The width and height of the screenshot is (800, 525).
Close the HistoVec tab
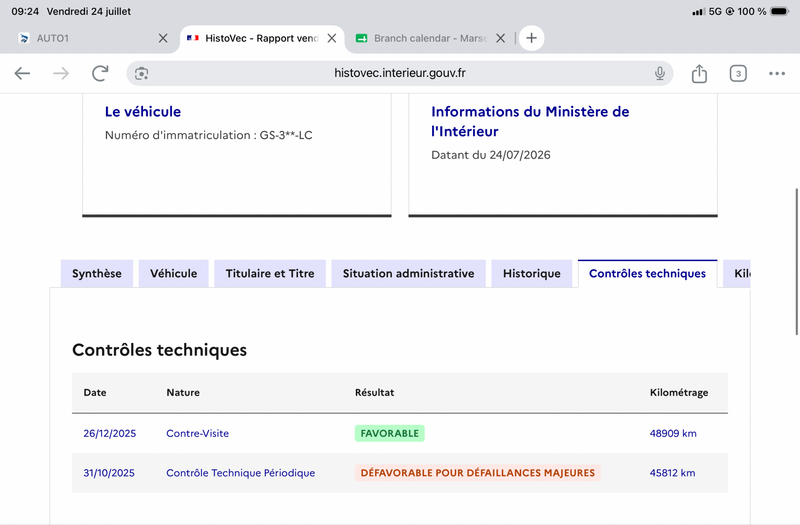(x=332, y=38)
